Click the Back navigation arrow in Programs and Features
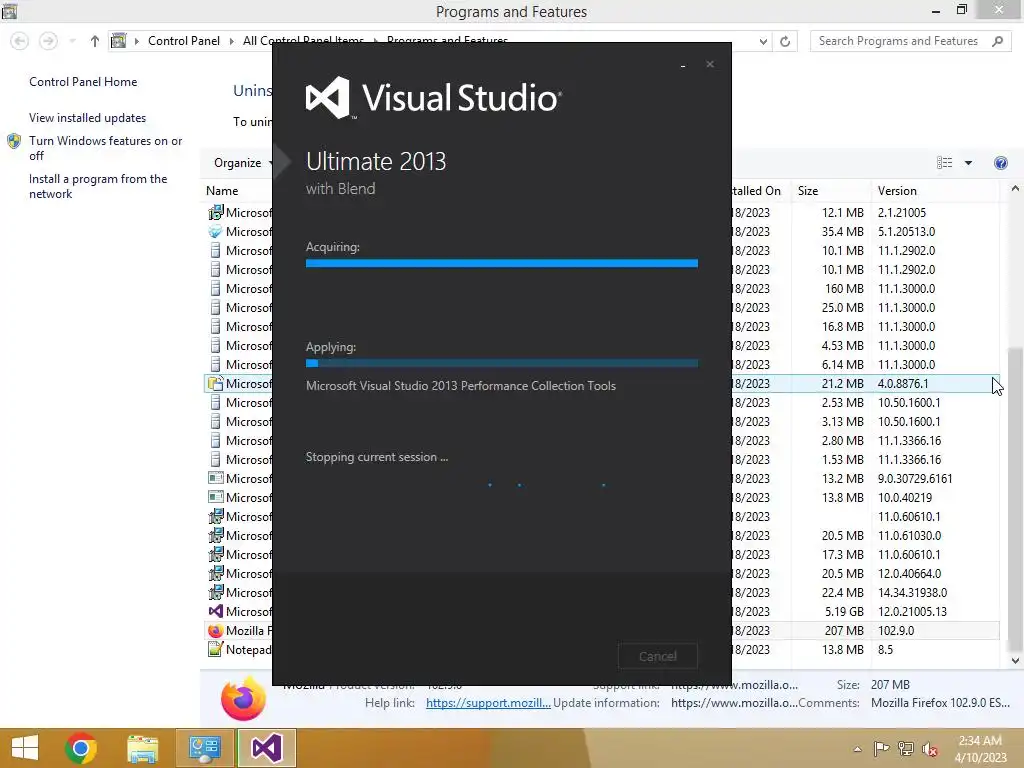The height and width of the screenshot is (768, 1024). point(20,41)
